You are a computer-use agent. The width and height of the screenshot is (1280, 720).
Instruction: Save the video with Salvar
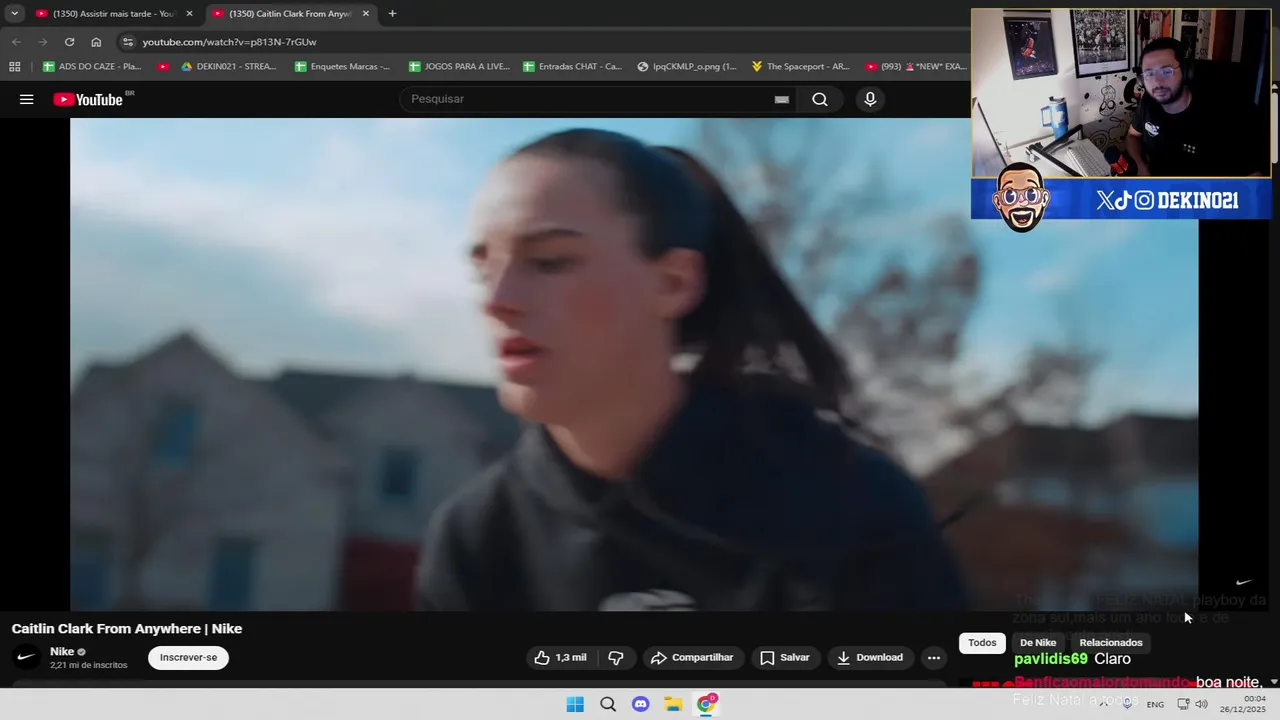click(785, 657)
